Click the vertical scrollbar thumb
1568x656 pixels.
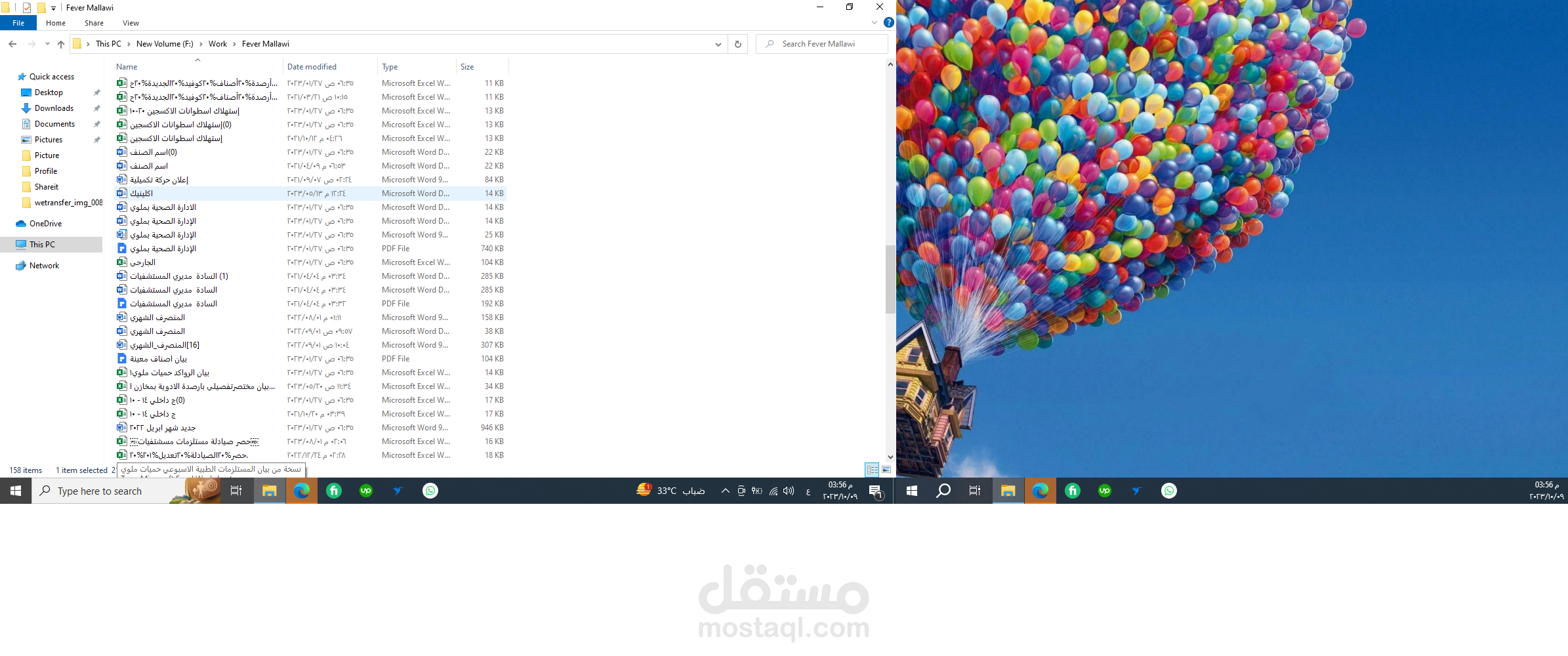point(890,279)
